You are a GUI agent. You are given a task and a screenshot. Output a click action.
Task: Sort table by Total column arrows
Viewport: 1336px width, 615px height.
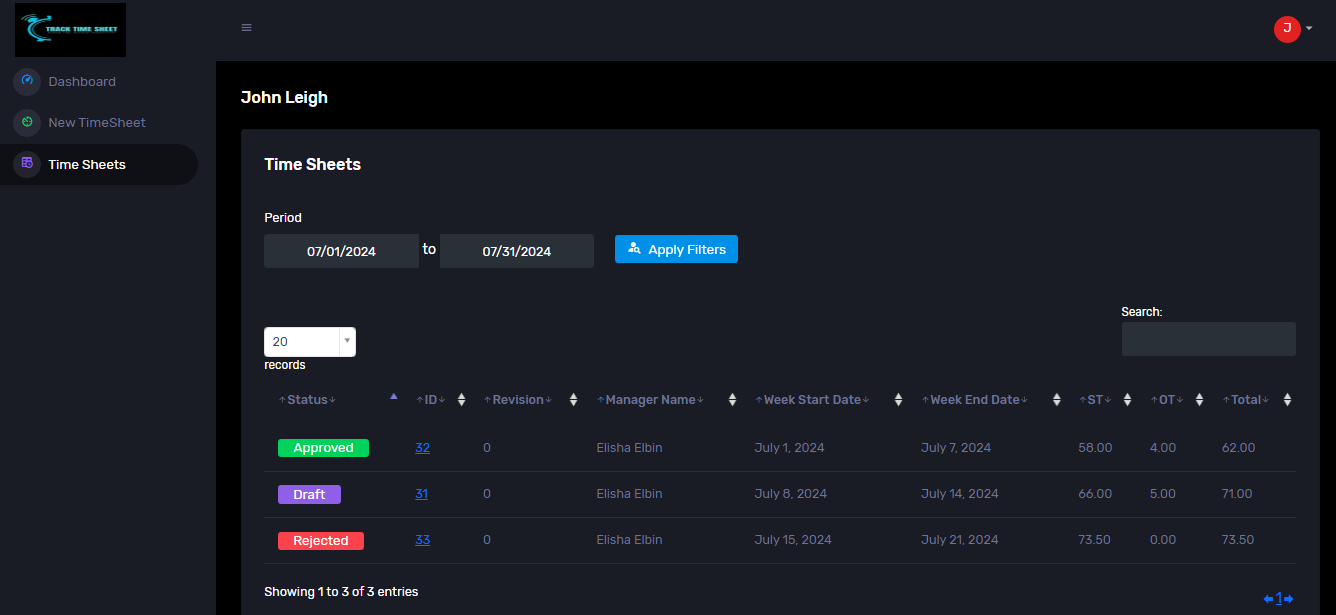click(x=1287, y=400)
